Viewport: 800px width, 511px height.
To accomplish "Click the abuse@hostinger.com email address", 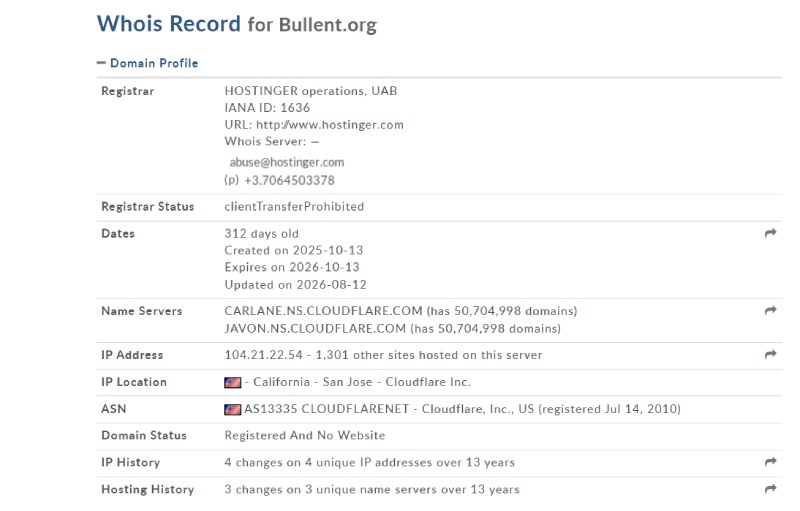I will pyautogui.click(x=287, y=162).
